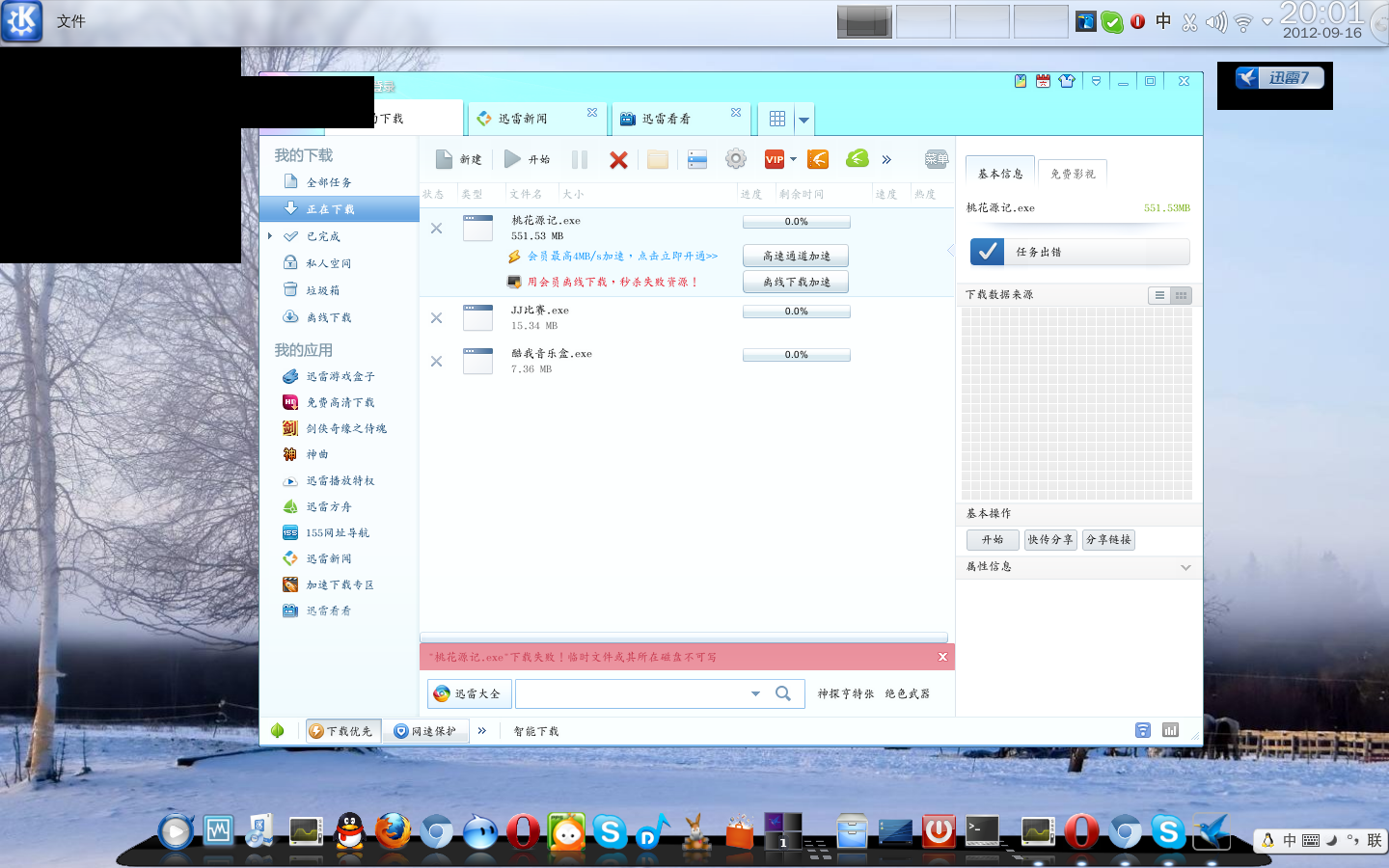
Task: Click the JJ比赛.exe progress bar
Action: click(x=796, y=312)
